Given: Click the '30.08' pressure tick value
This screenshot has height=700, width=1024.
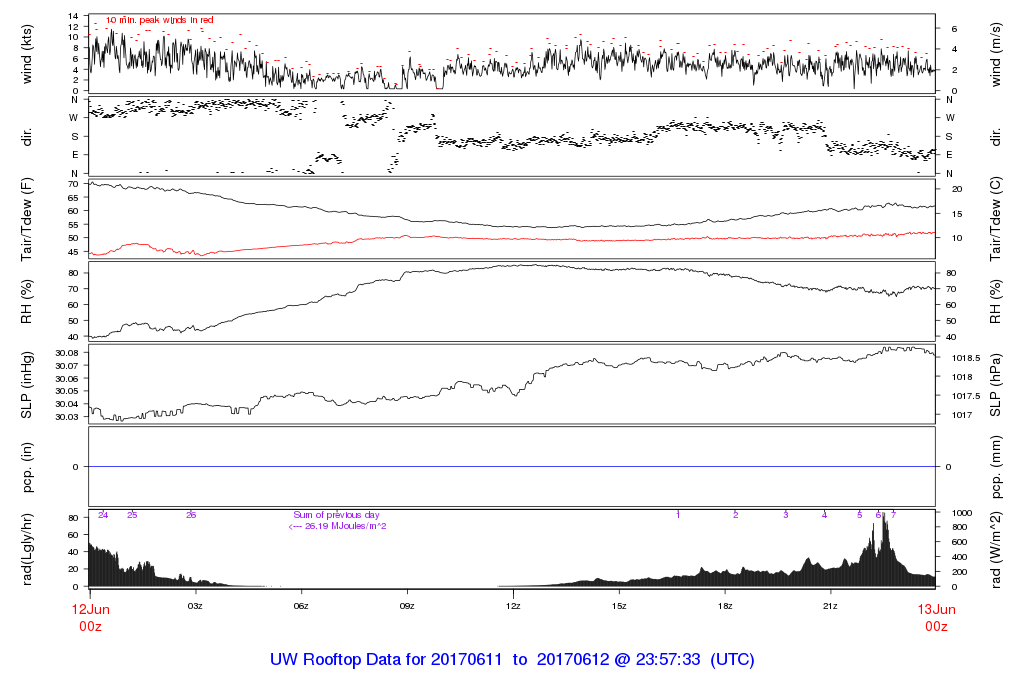Looking at the screenshot, I should (67, 353).
